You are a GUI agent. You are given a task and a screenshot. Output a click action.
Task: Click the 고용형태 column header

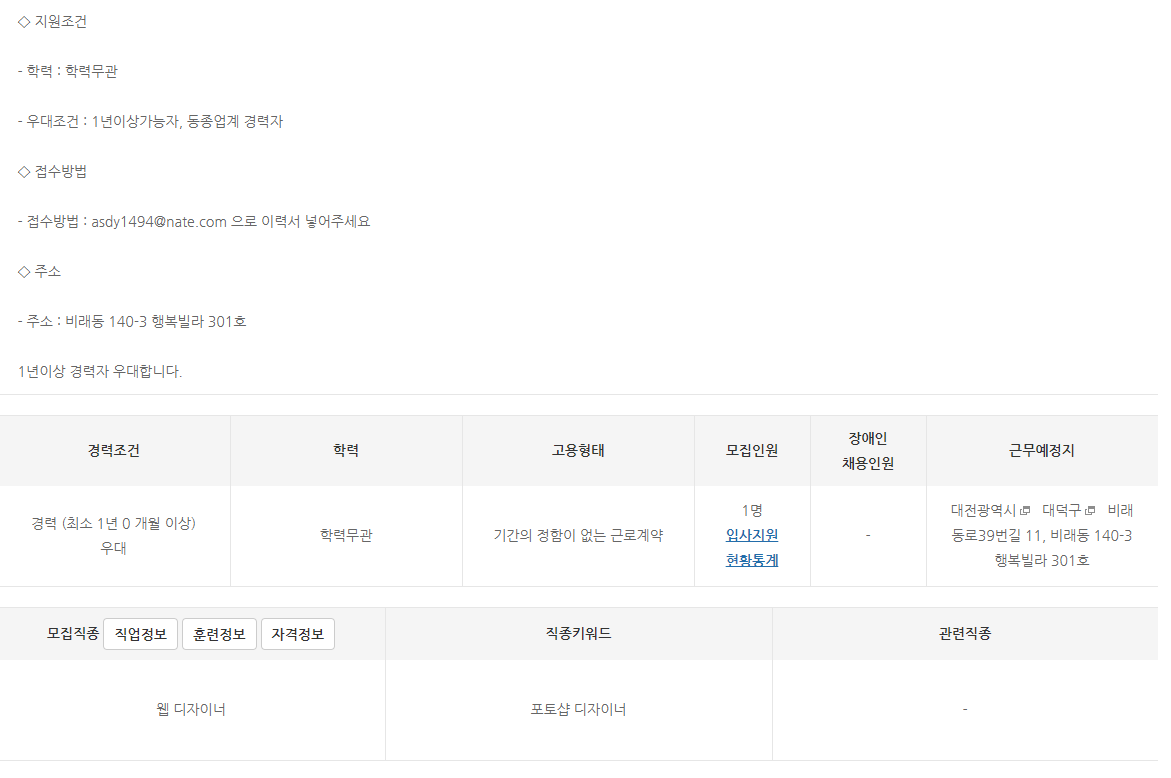tap(578, 450)
